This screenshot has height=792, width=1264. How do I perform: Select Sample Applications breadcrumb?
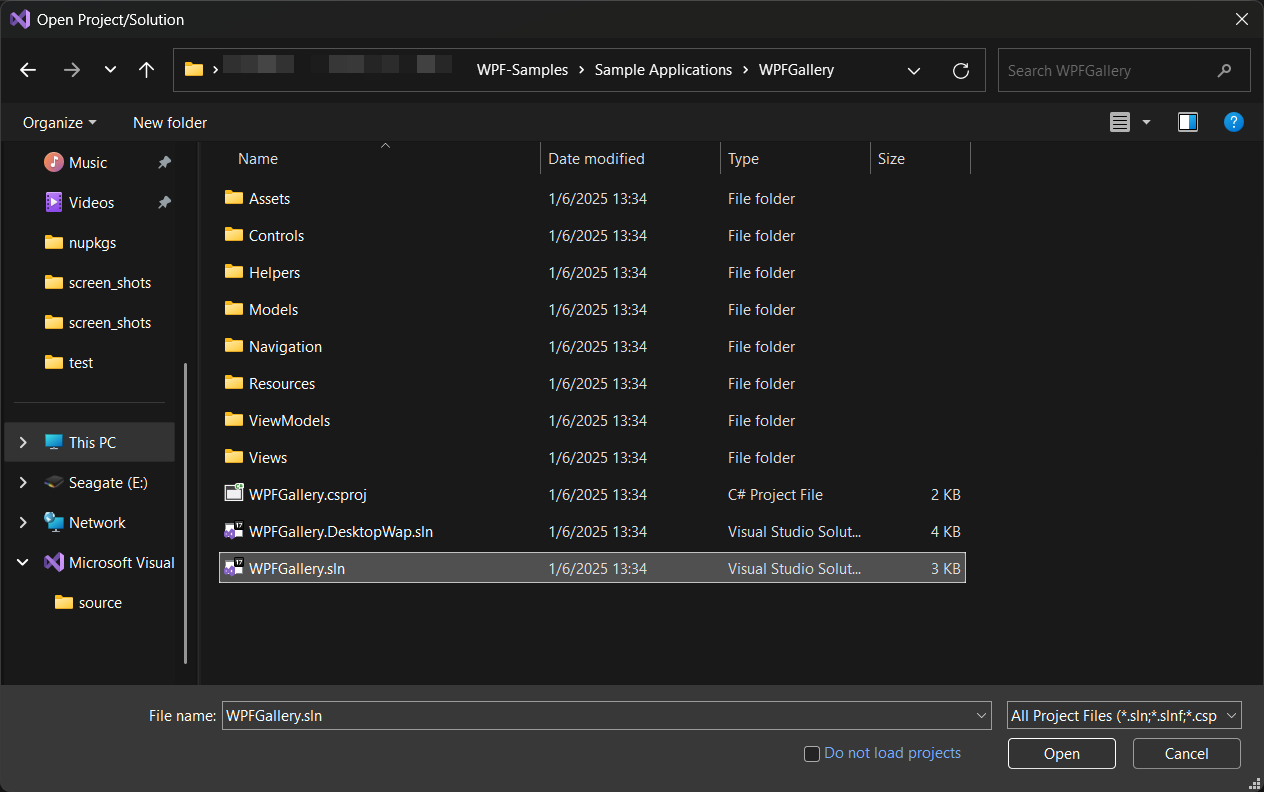tap(663, 70)
